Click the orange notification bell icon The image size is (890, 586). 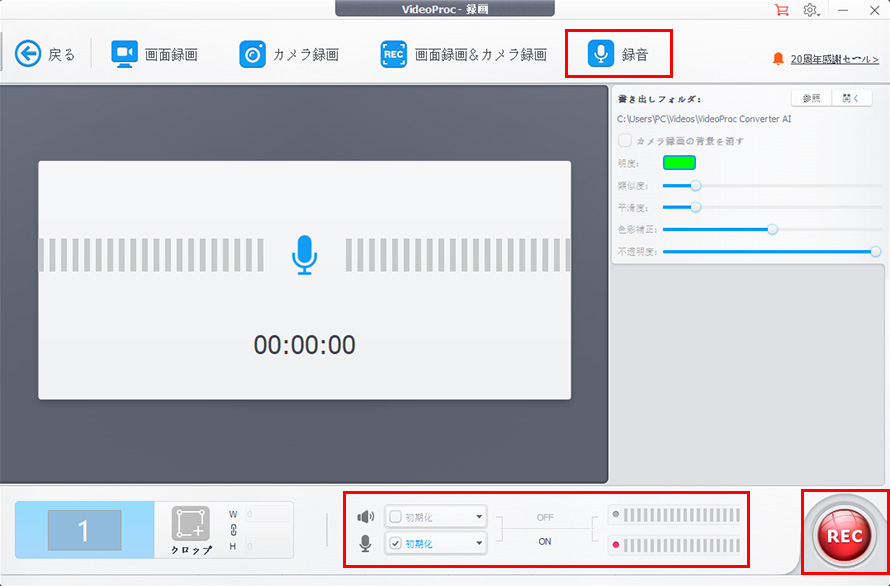pyautogui.click(x=778, y=58)
